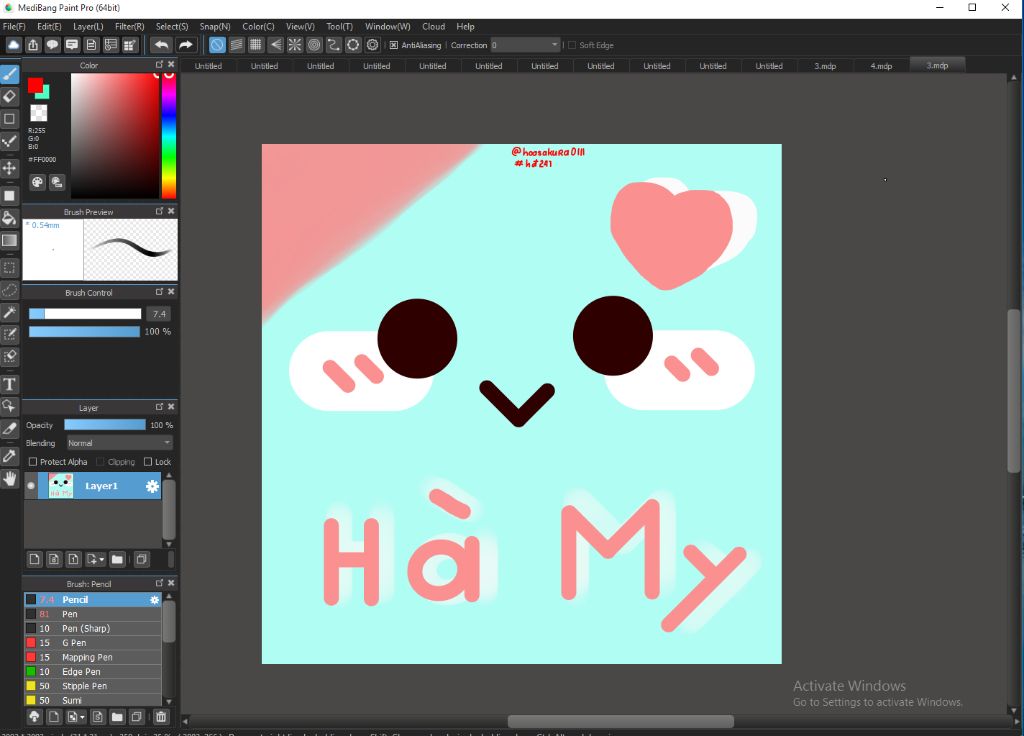Open the Blending mode dropdown

pos(119,443)
